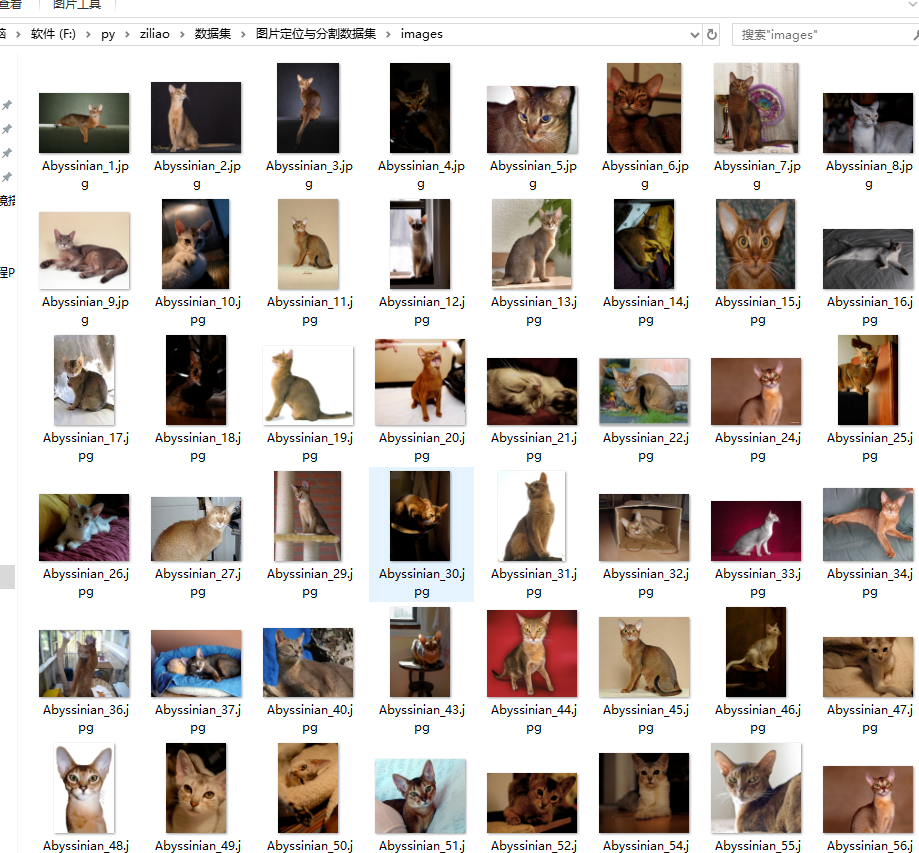Select Abyssinian_12.jpg thumbnail
Image resolution: width=919 pixels, height=853 pixels.
tap(420, 244)
